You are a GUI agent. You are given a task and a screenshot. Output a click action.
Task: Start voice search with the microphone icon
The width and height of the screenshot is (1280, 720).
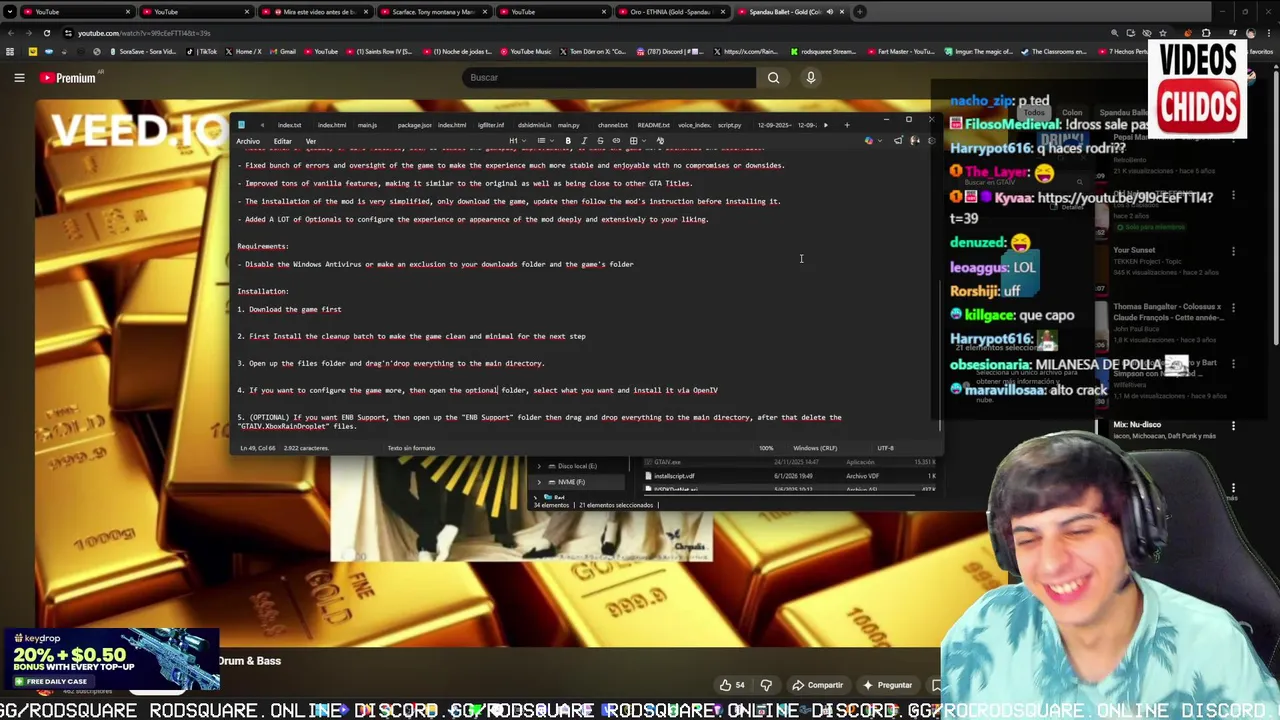pyautogui.click(x=811, y=78)
